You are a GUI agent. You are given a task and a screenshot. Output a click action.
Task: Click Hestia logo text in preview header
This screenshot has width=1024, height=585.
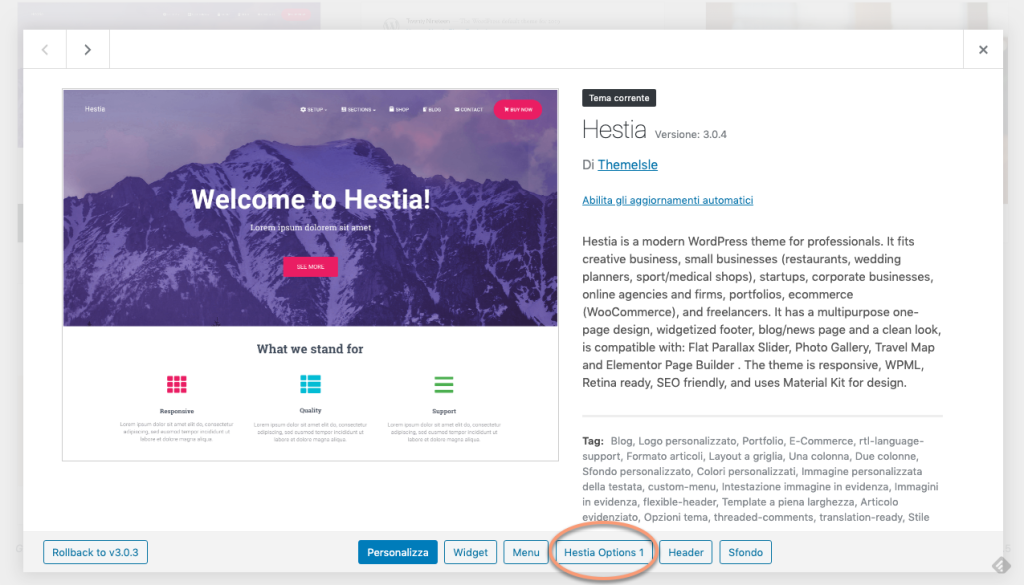(95, 109)
